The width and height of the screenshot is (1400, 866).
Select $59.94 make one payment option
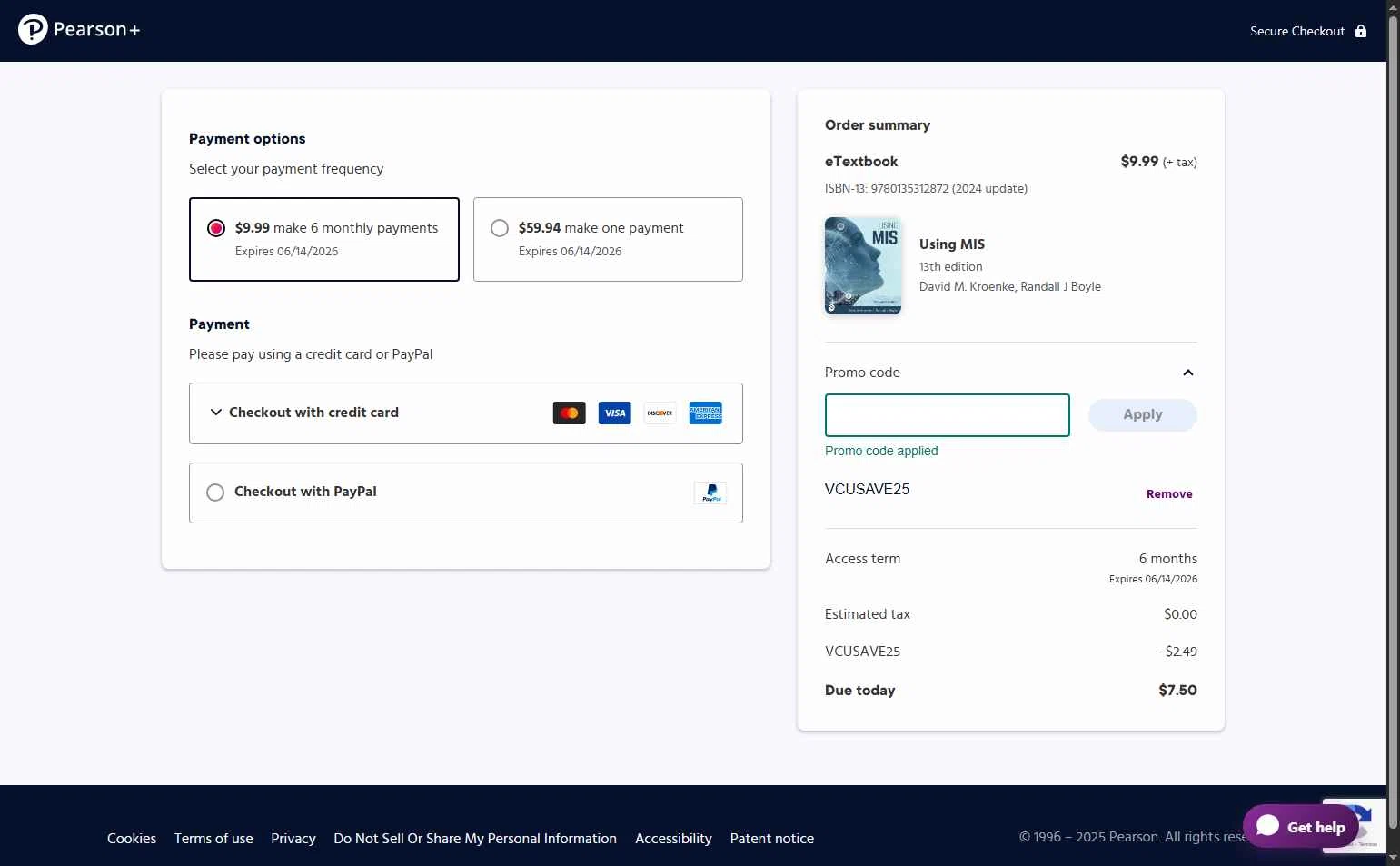click(x=608, y=239)
